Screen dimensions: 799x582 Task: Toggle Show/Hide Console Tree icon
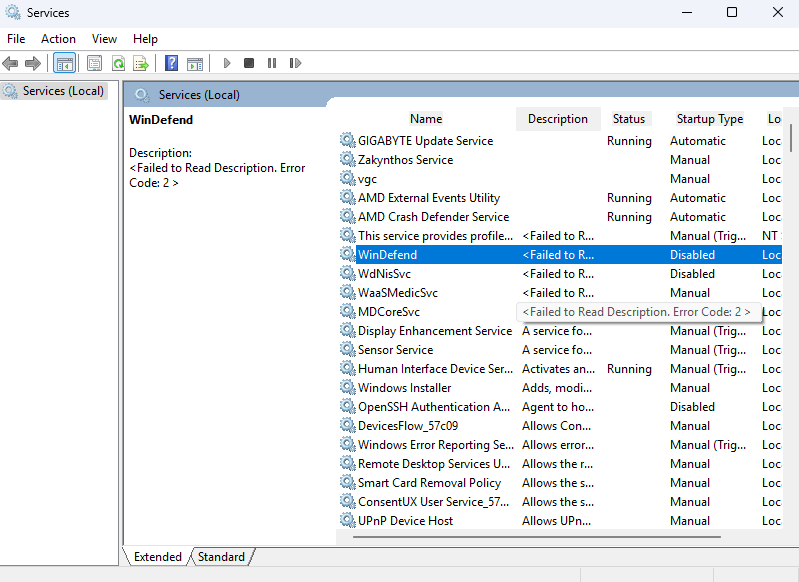click(x=64, y=63)
